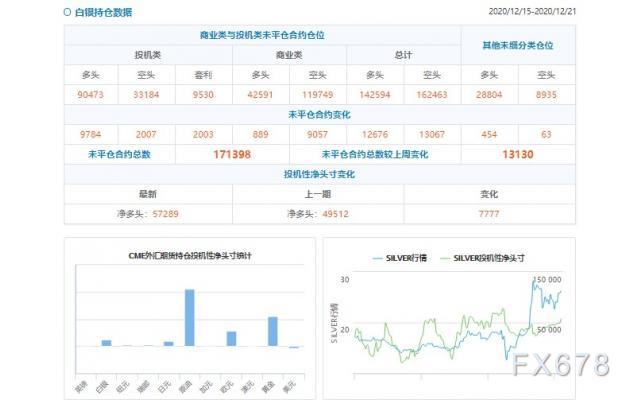Image resolution: width=640 pixels, height=400 pixels.
Task: Select commercial short value 119749
Action: pos(318,95)
